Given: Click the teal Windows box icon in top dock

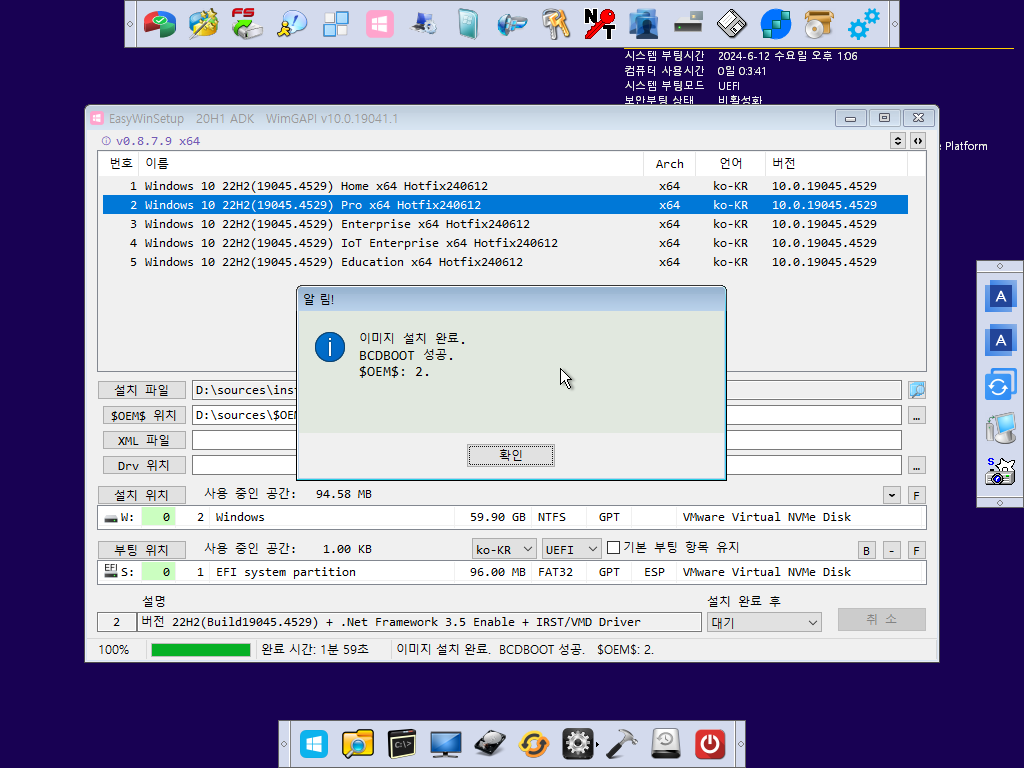Looking at the screenshot, I should 468,24.
